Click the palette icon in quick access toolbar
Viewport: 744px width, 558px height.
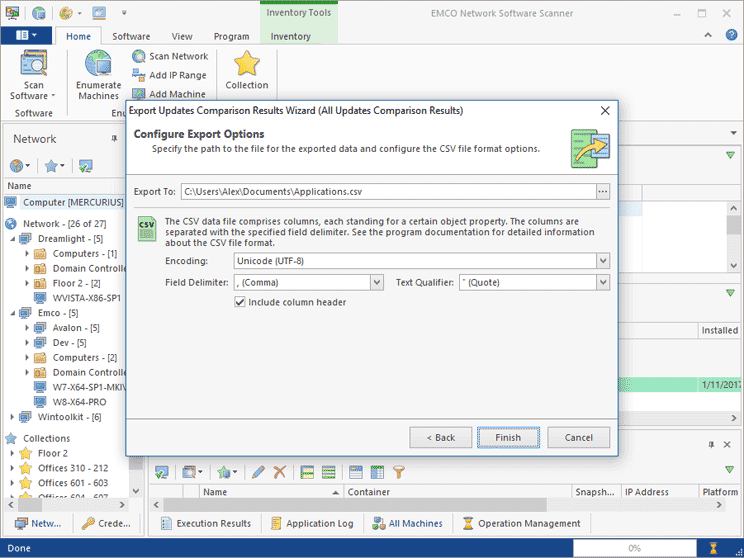coord(65,13)
